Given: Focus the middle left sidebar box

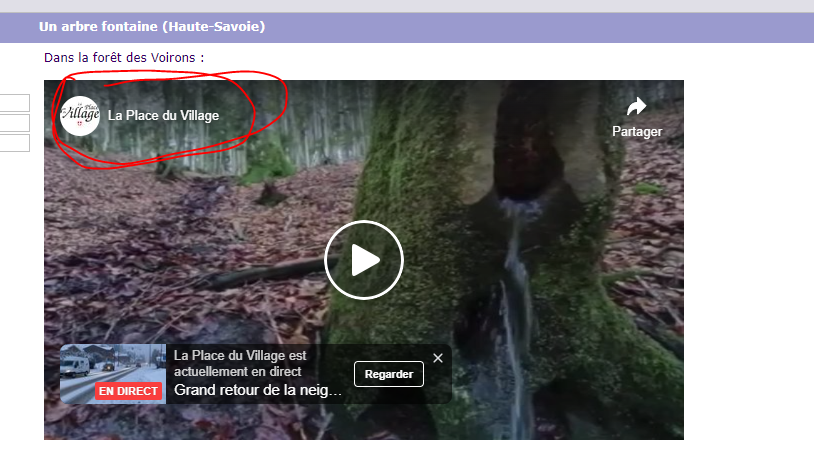Looking at the screenshot, I should tap(15, 123).
